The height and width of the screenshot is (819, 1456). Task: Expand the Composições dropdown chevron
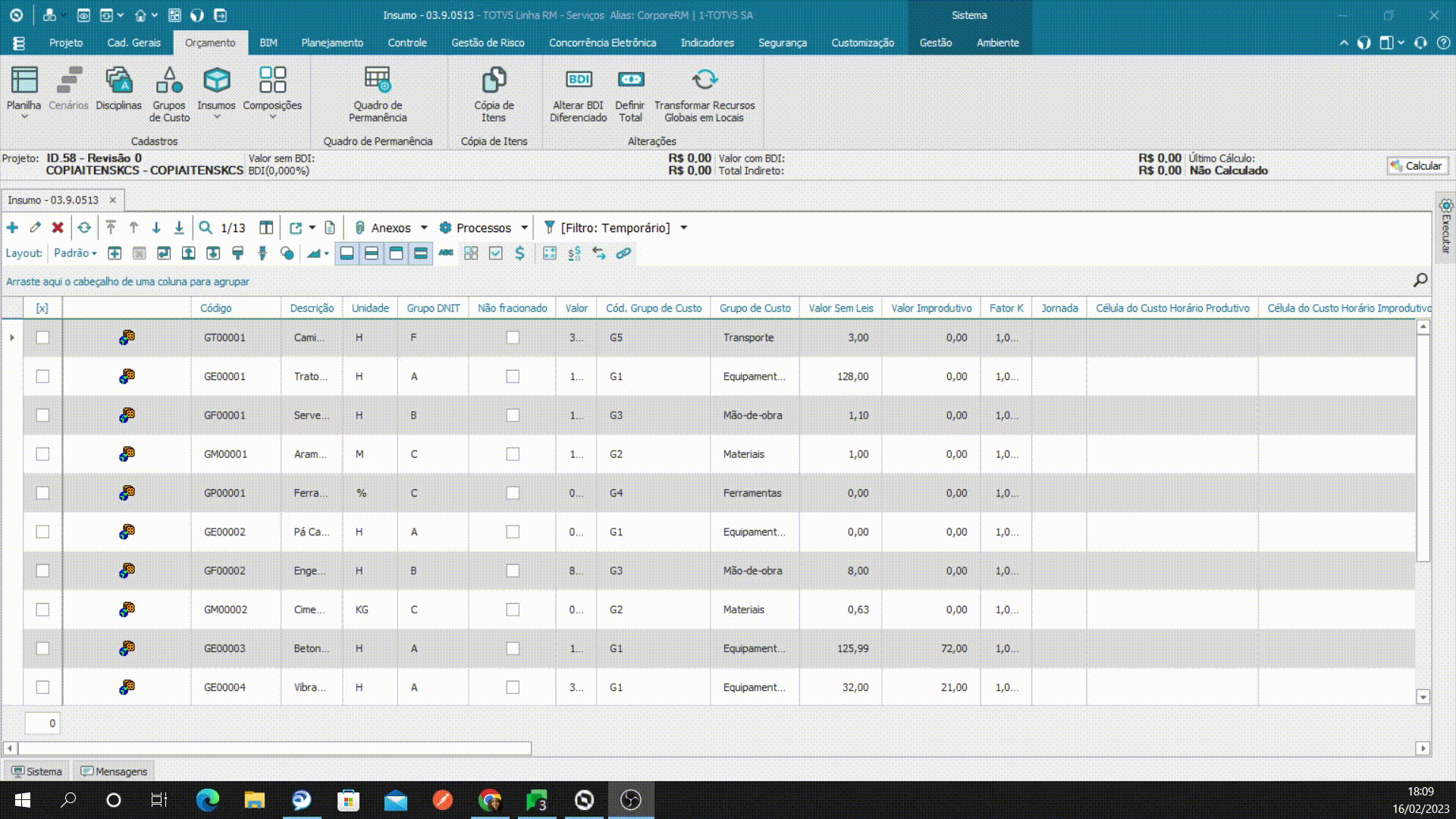click(x=272, y=117)
